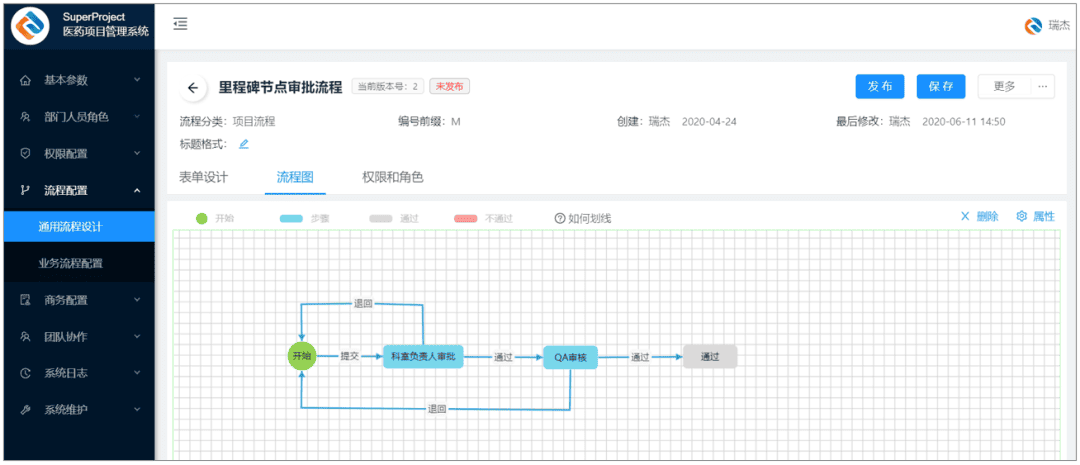Click the question mark icon by 如何划线
Image resolution: width=1080 pixels, height=465 pixels.
(559, 218)
